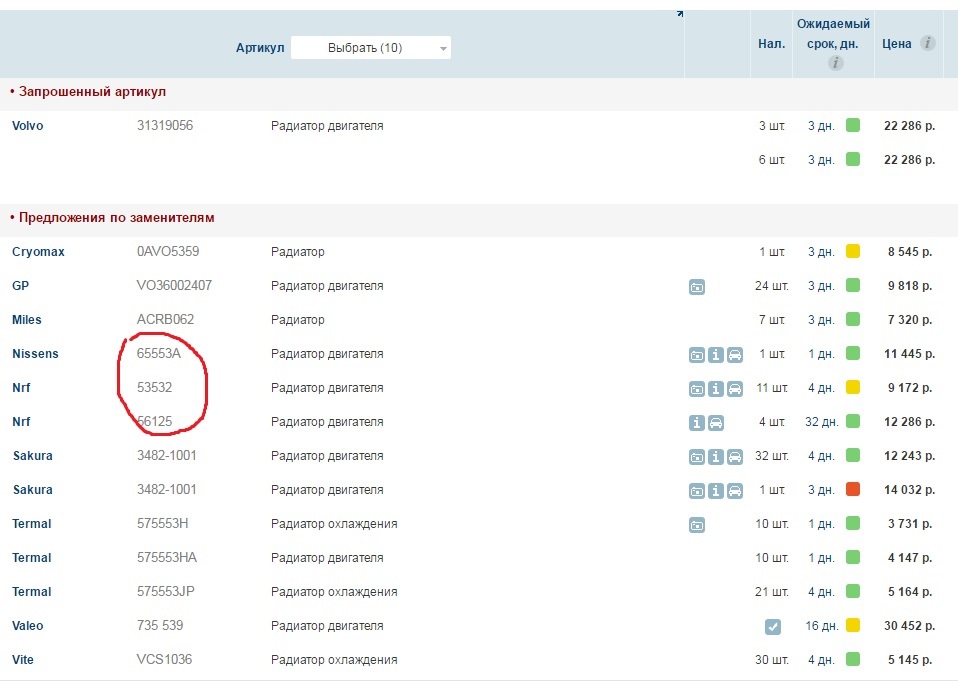Open Volvo brand link
The height and width of the screenshot is (692, 958).
(x=27, y=126)
